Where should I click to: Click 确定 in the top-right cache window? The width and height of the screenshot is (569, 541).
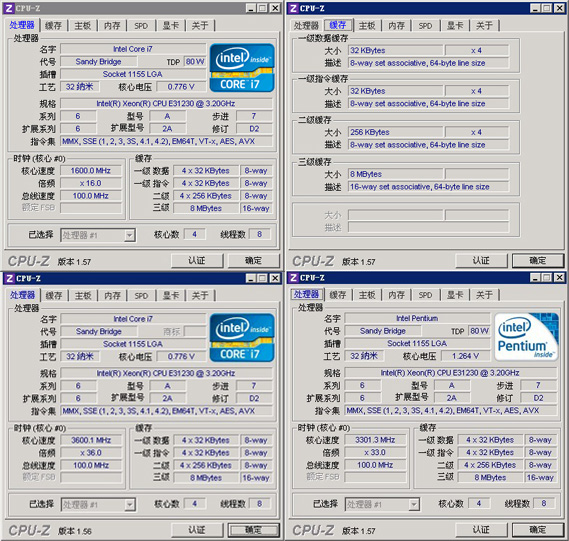pos(538,261)
